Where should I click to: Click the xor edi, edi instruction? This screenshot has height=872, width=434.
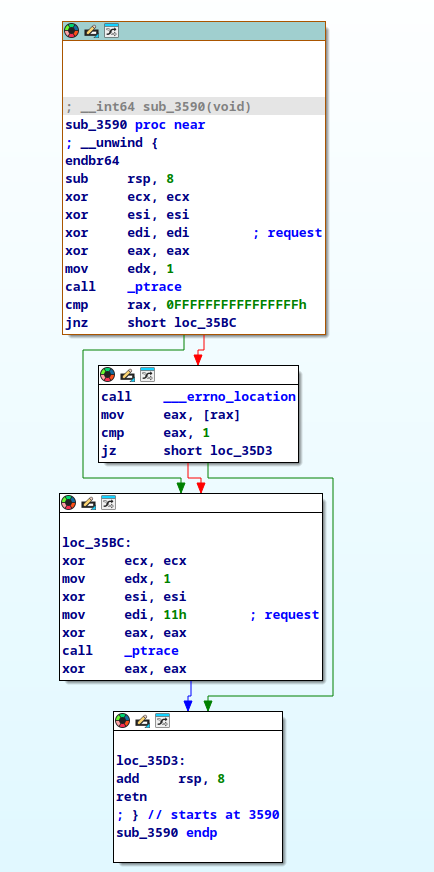point(127,232)
